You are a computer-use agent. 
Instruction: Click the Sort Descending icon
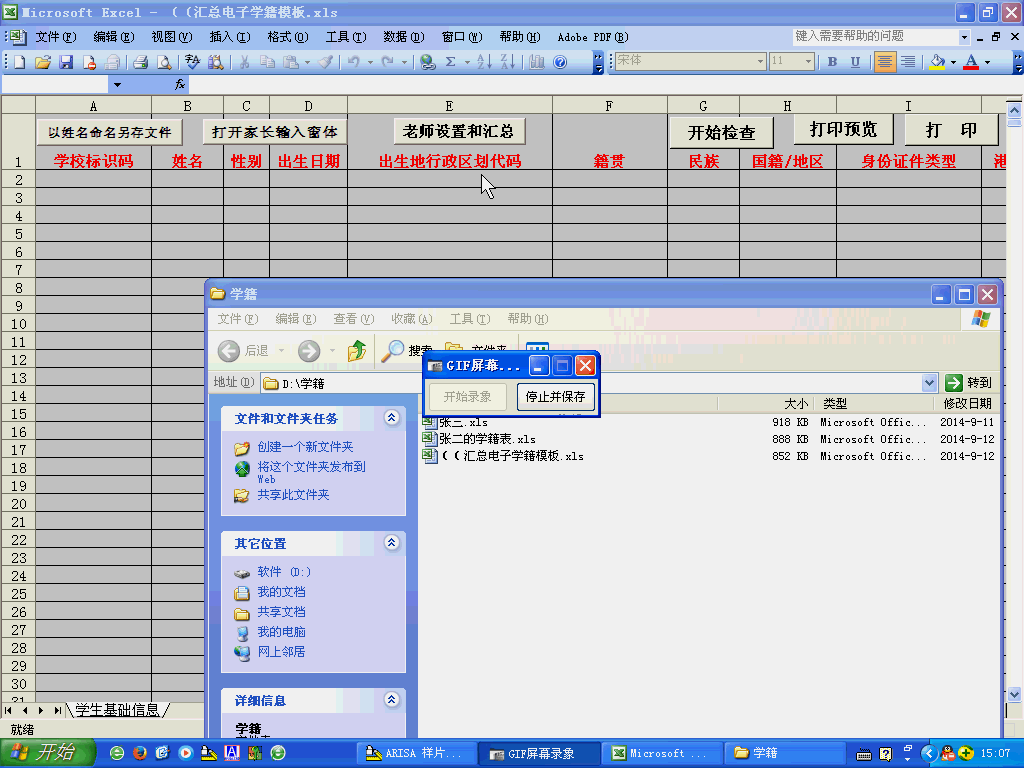click(x=507, y=62)
